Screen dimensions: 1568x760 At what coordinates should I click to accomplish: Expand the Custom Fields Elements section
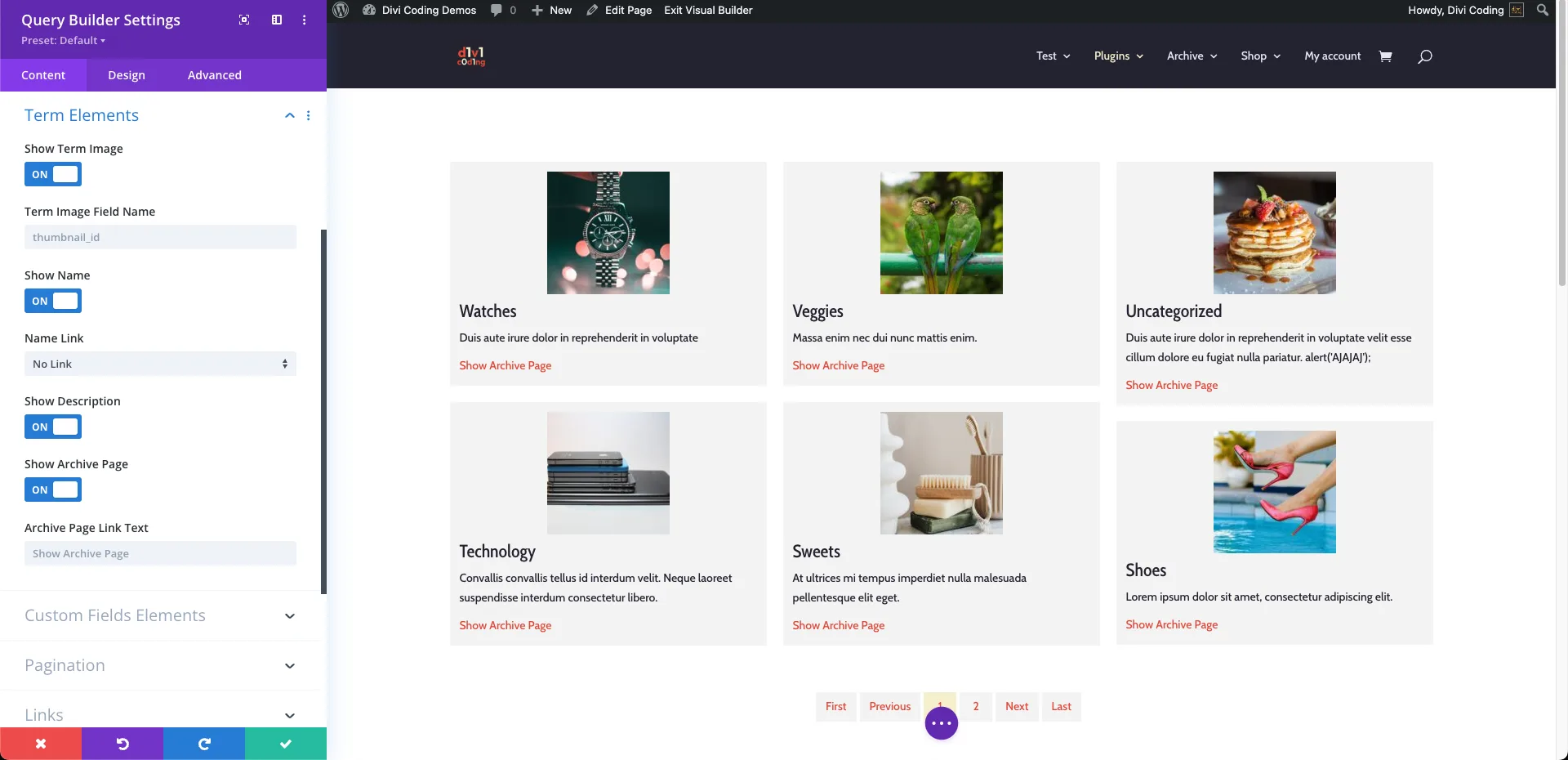160,615
